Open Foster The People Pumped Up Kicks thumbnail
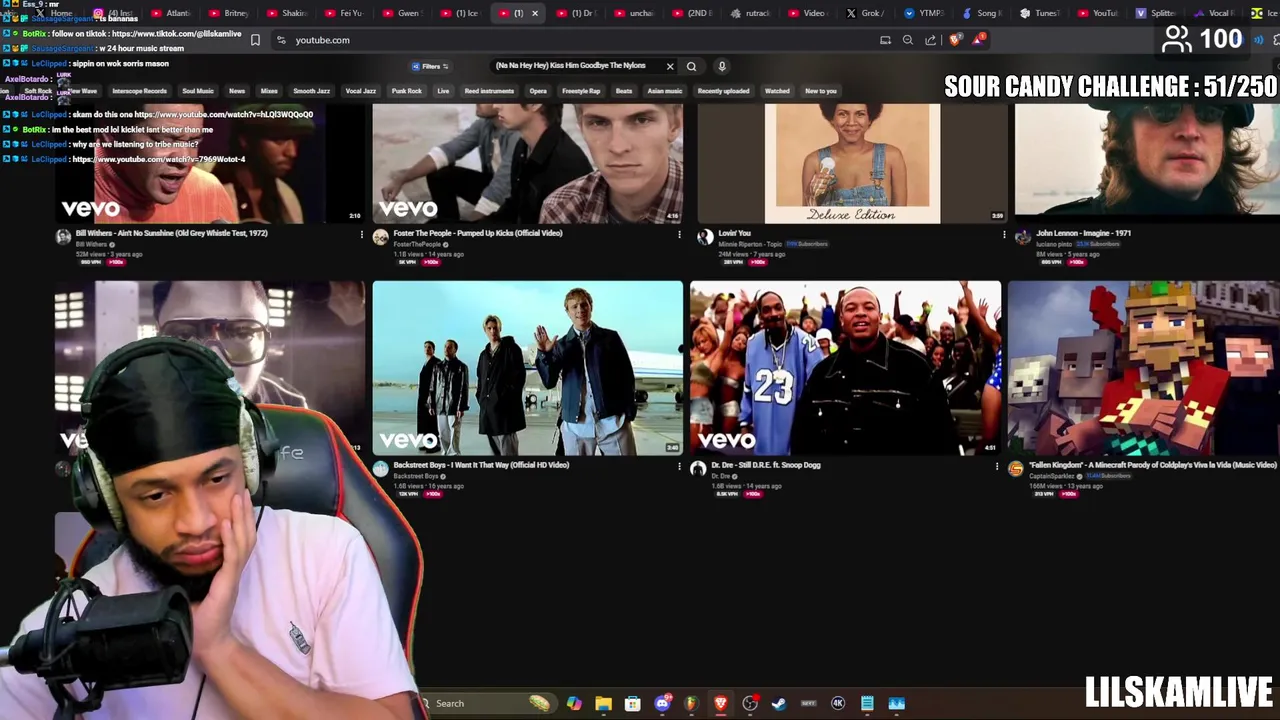 tap(528, 164)
